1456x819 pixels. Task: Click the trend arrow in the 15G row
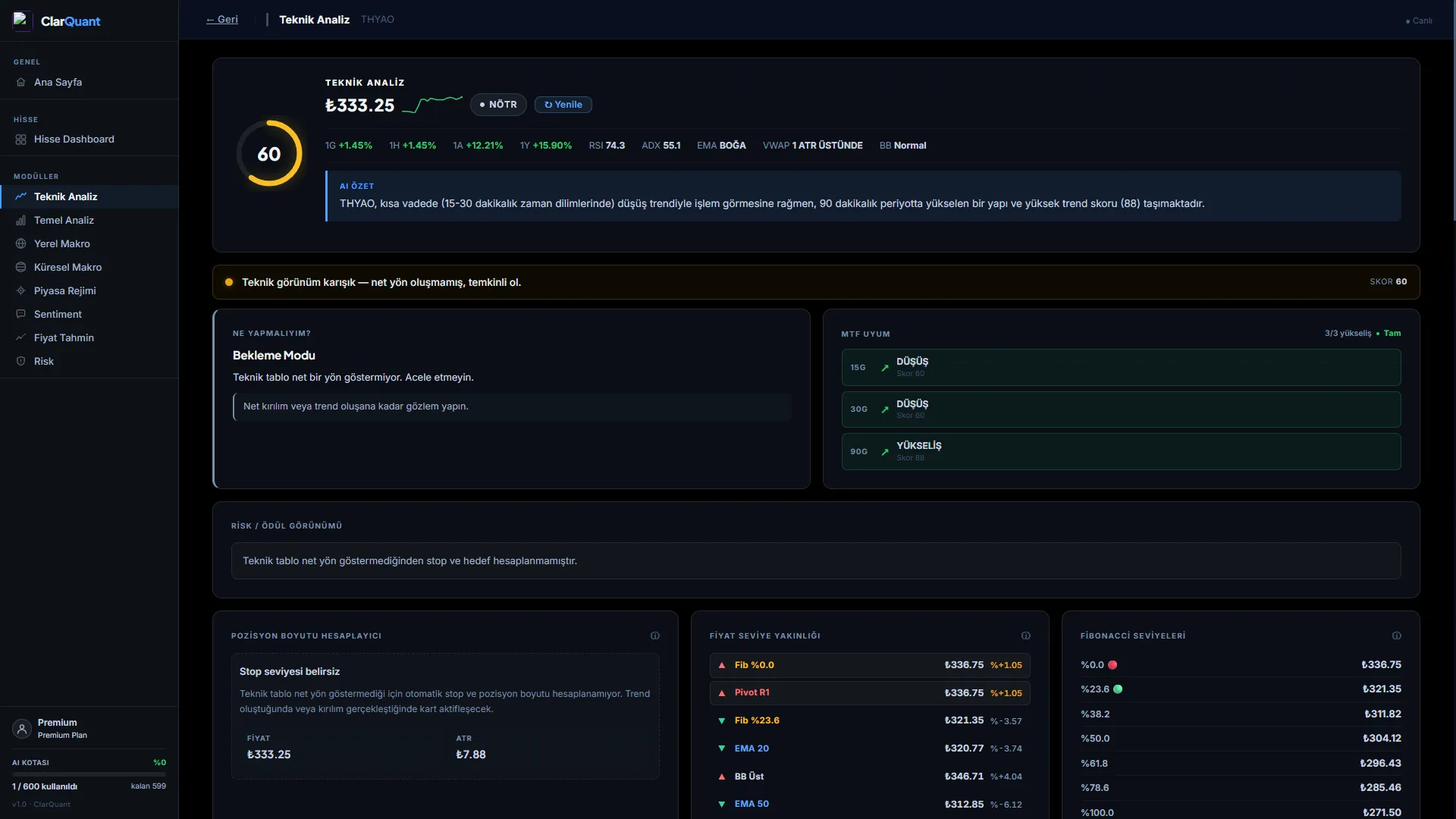tap(884, 368)
